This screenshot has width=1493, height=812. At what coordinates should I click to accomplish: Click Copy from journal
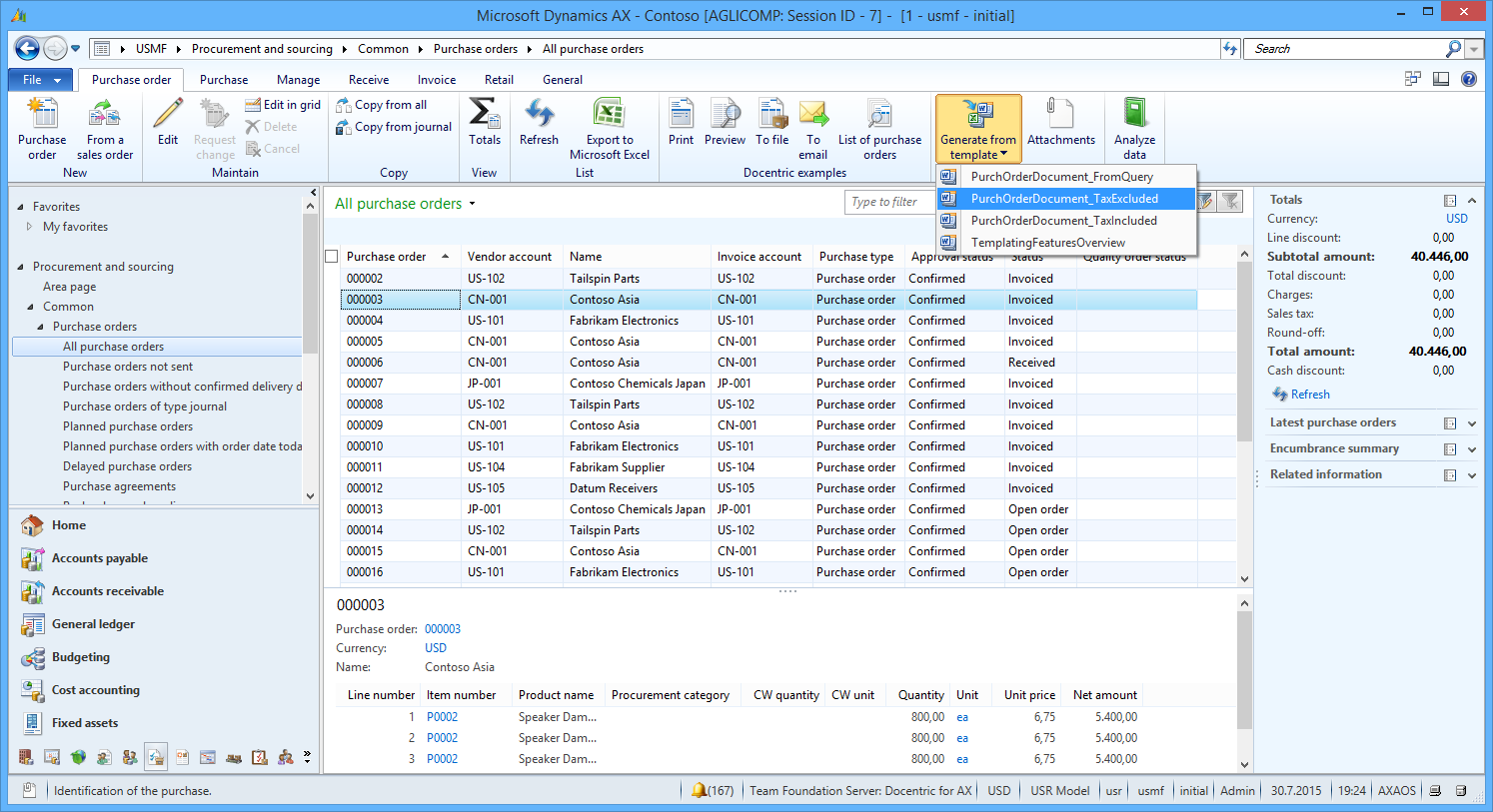point(394,127)
